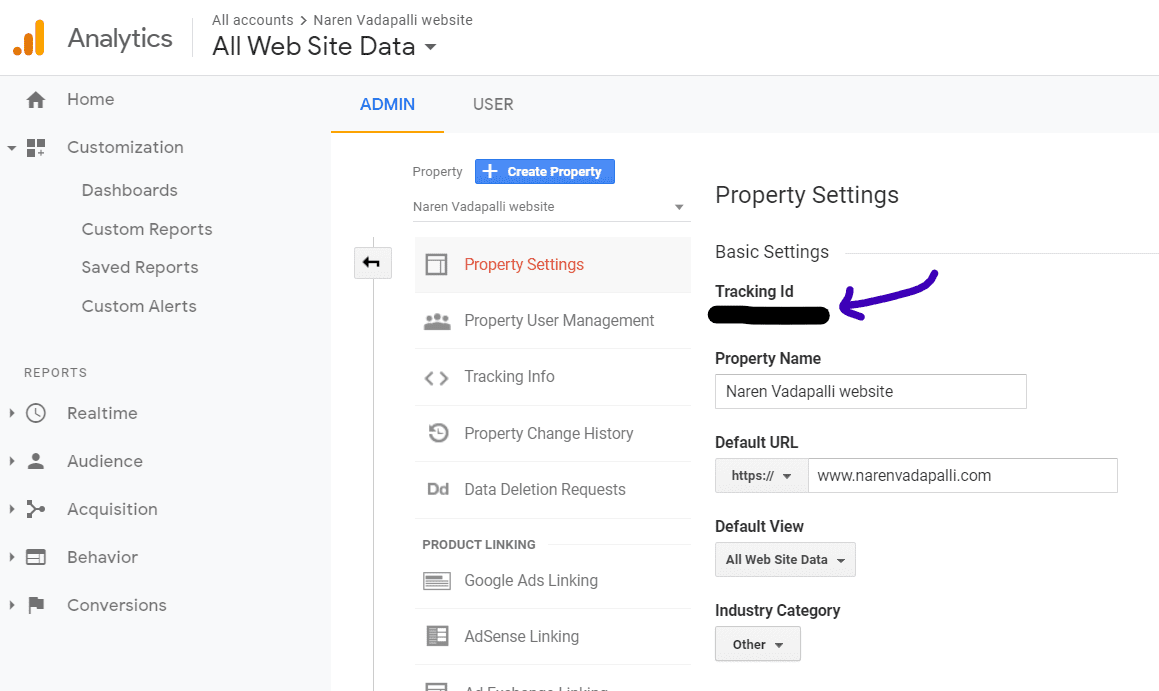Click the Analytics product name text
The width and height of the screenshot is (1159, 691).
click(x=120, y=38)
